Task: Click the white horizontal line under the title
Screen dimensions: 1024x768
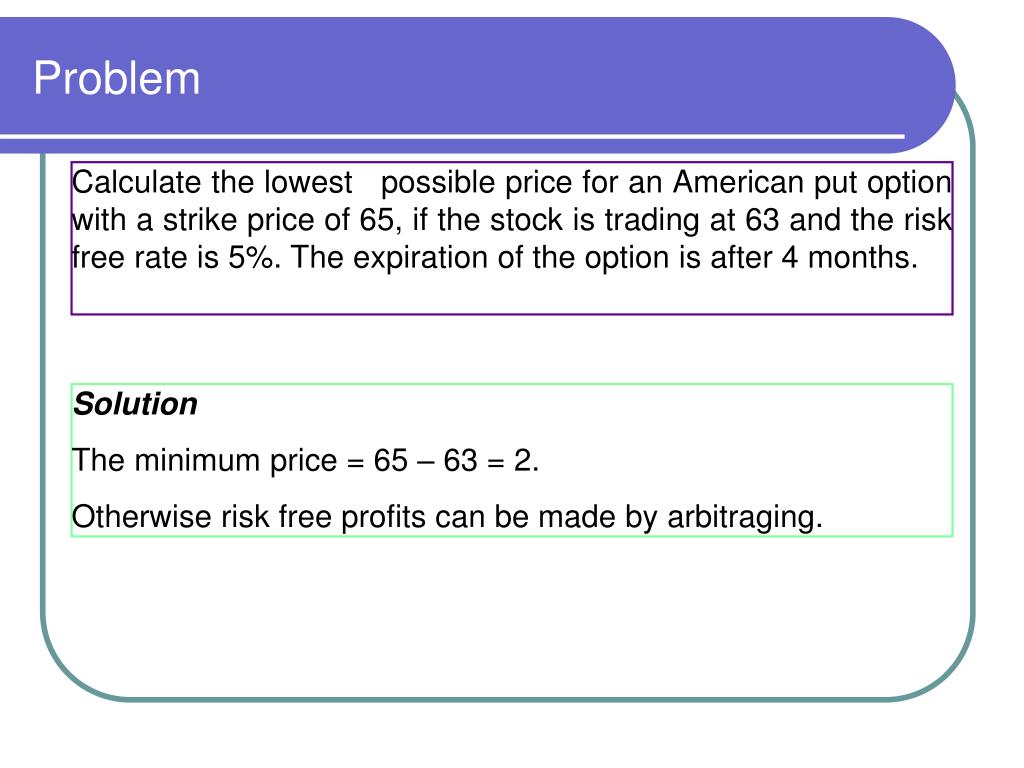Action: (452, 136)
